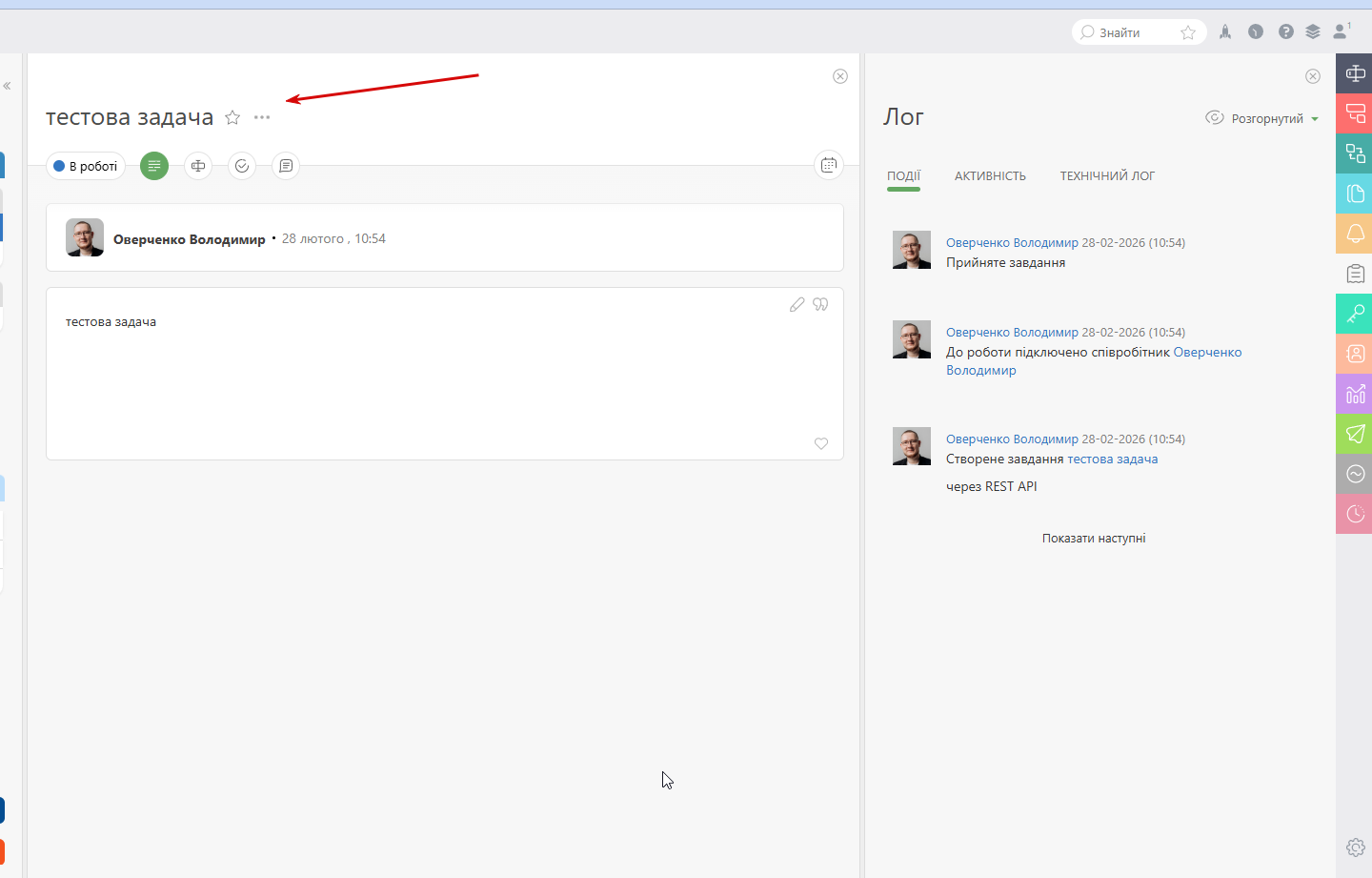The height and width of the screenshot is (878, 1372).
Task: Open the peach contacts icon in right sidebar
Action: (x=1354, y=354)
